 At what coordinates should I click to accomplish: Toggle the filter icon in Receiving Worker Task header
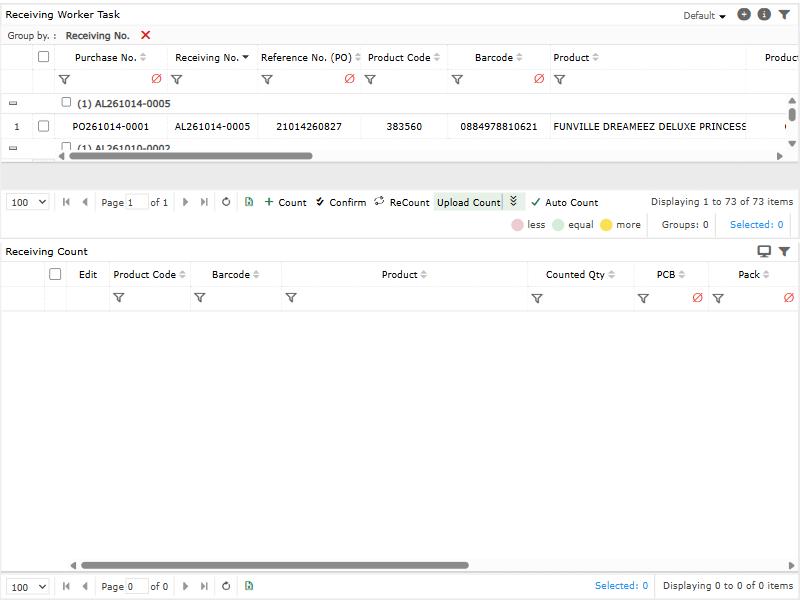(784, 15)
